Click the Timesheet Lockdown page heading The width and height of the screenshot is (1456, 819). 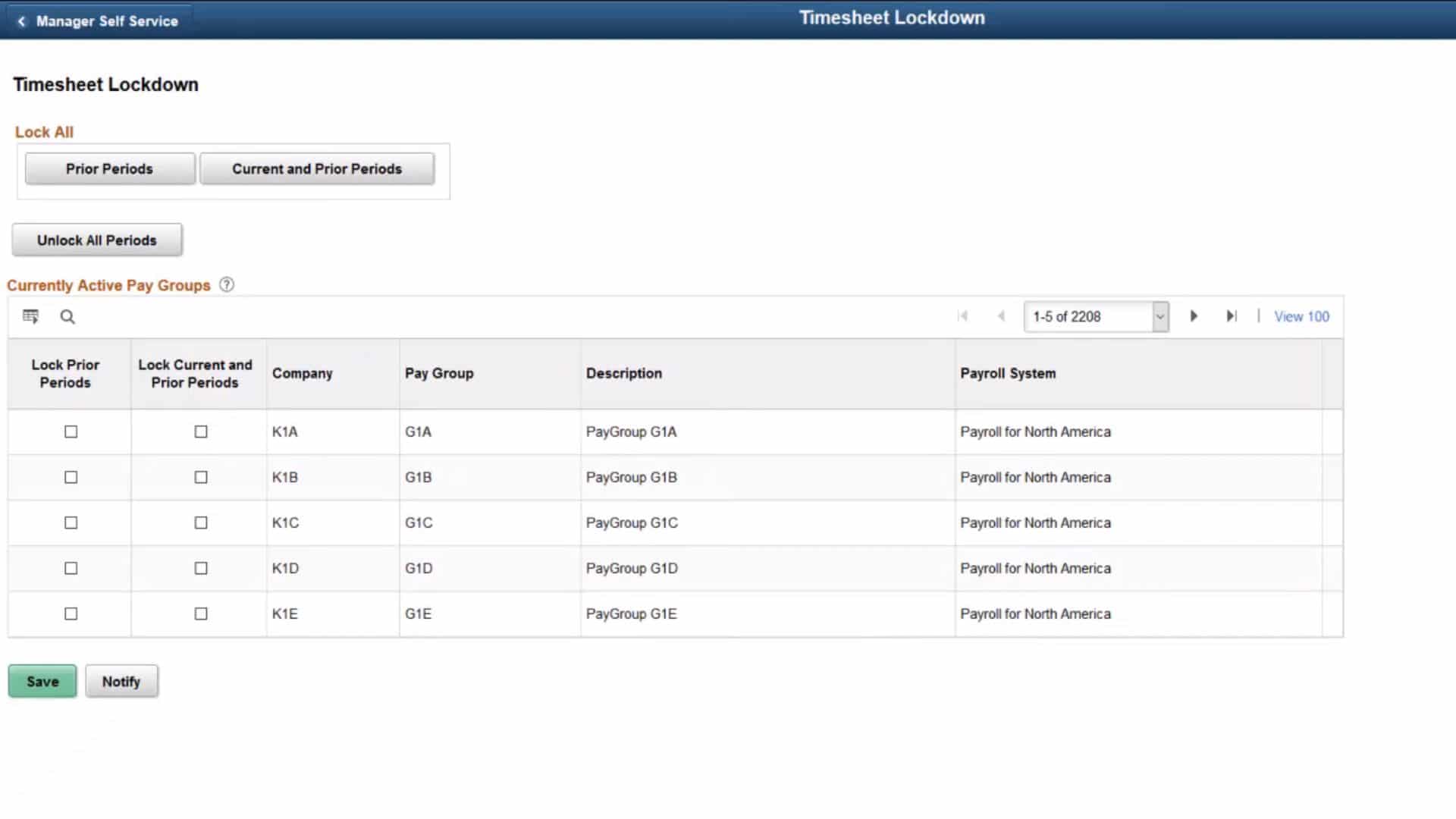tap(105, 84)
